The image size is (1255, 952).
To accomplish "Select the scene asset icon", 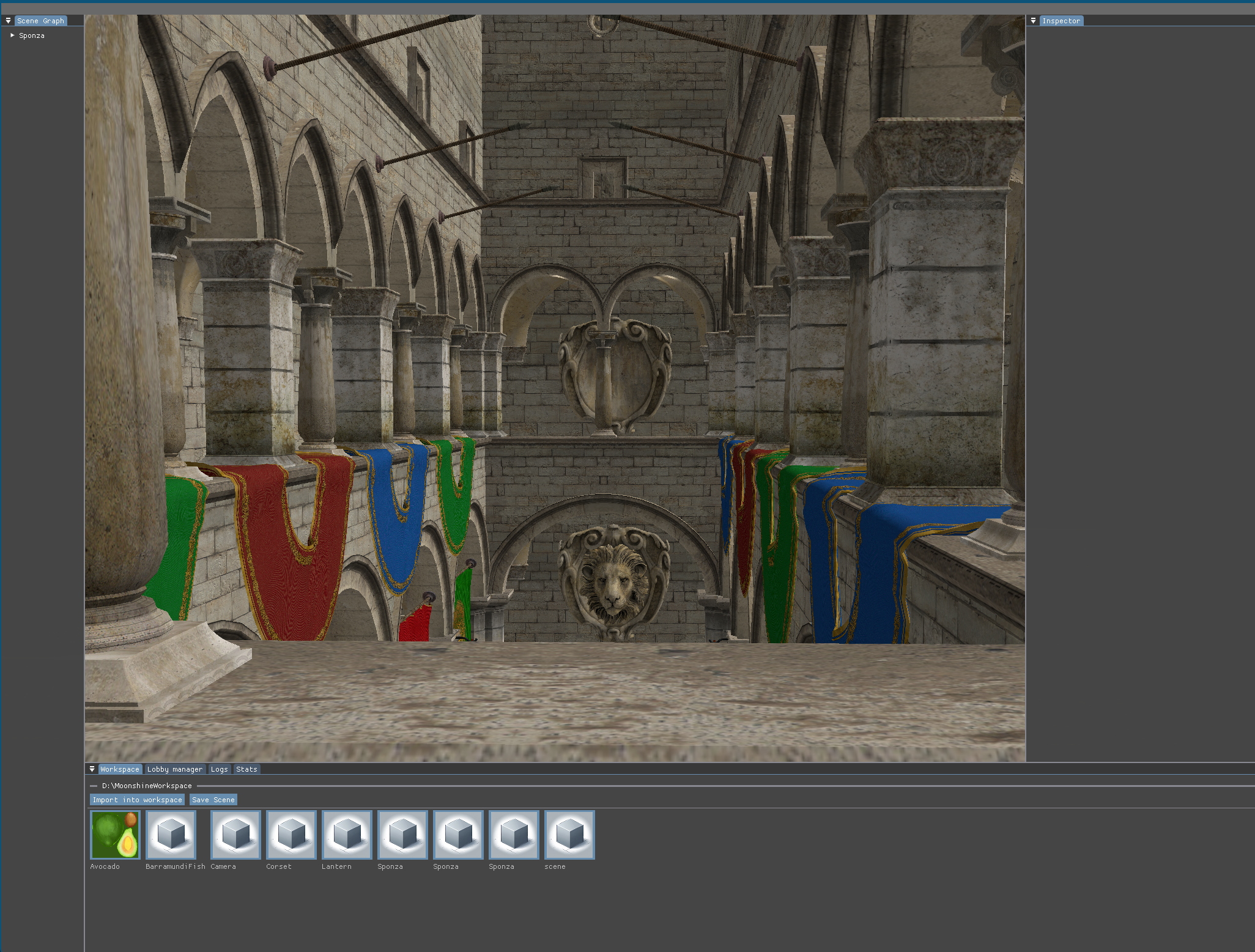I will pos(569,835).
